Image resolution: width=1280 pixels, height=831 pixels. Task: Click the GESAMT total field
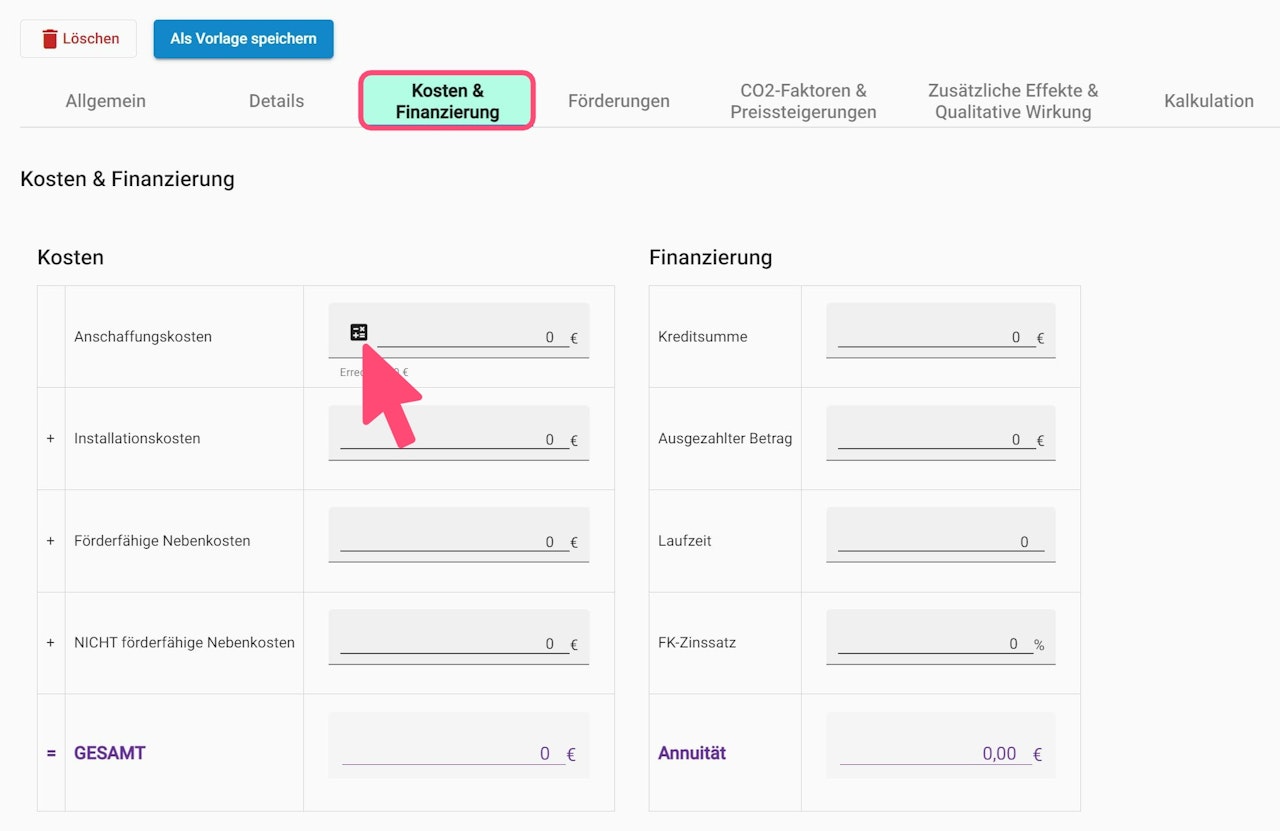coord(455,753)
